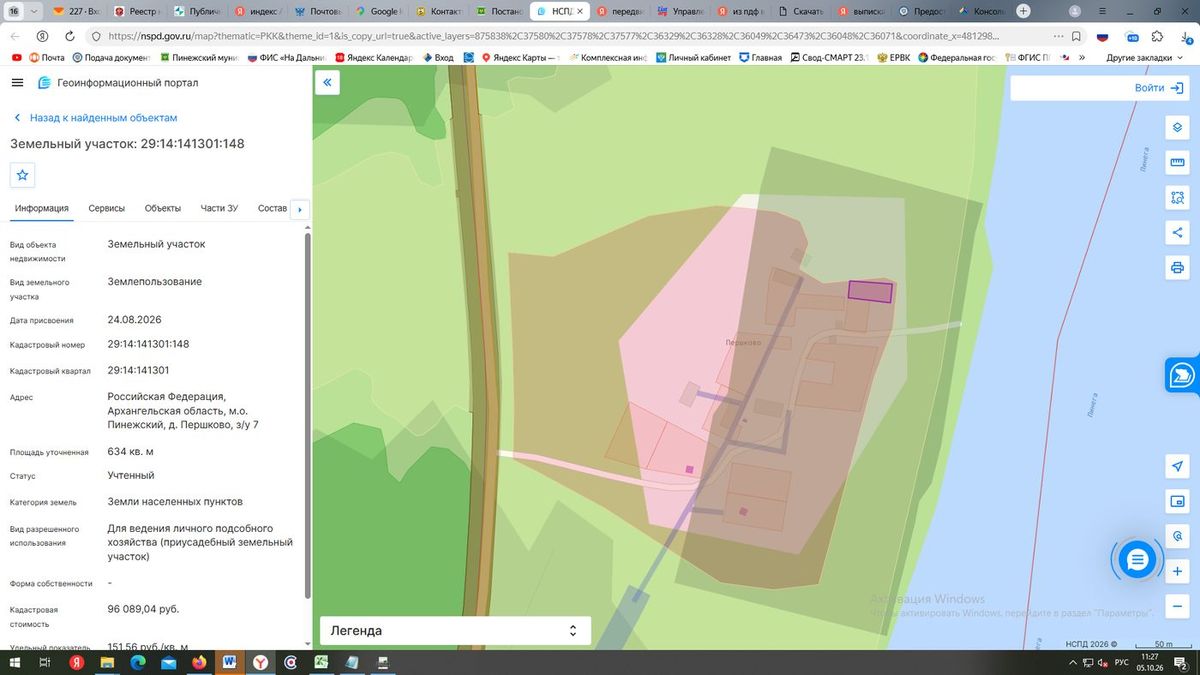This screenshot has height=675, width=1200.
Task: Select the Информация tab
Action: [x=41, y=208]
